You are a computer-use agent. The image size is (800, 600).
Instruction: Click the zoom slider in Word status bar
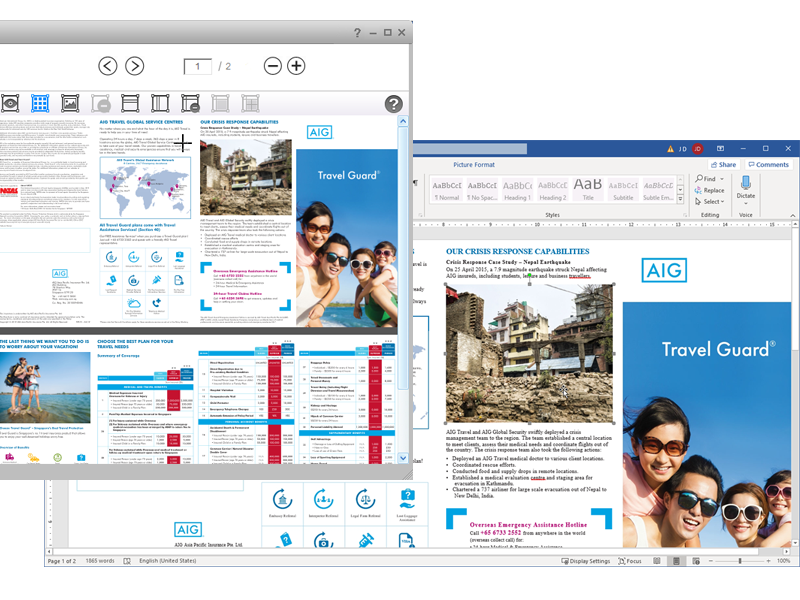click(x=739, y=561)
